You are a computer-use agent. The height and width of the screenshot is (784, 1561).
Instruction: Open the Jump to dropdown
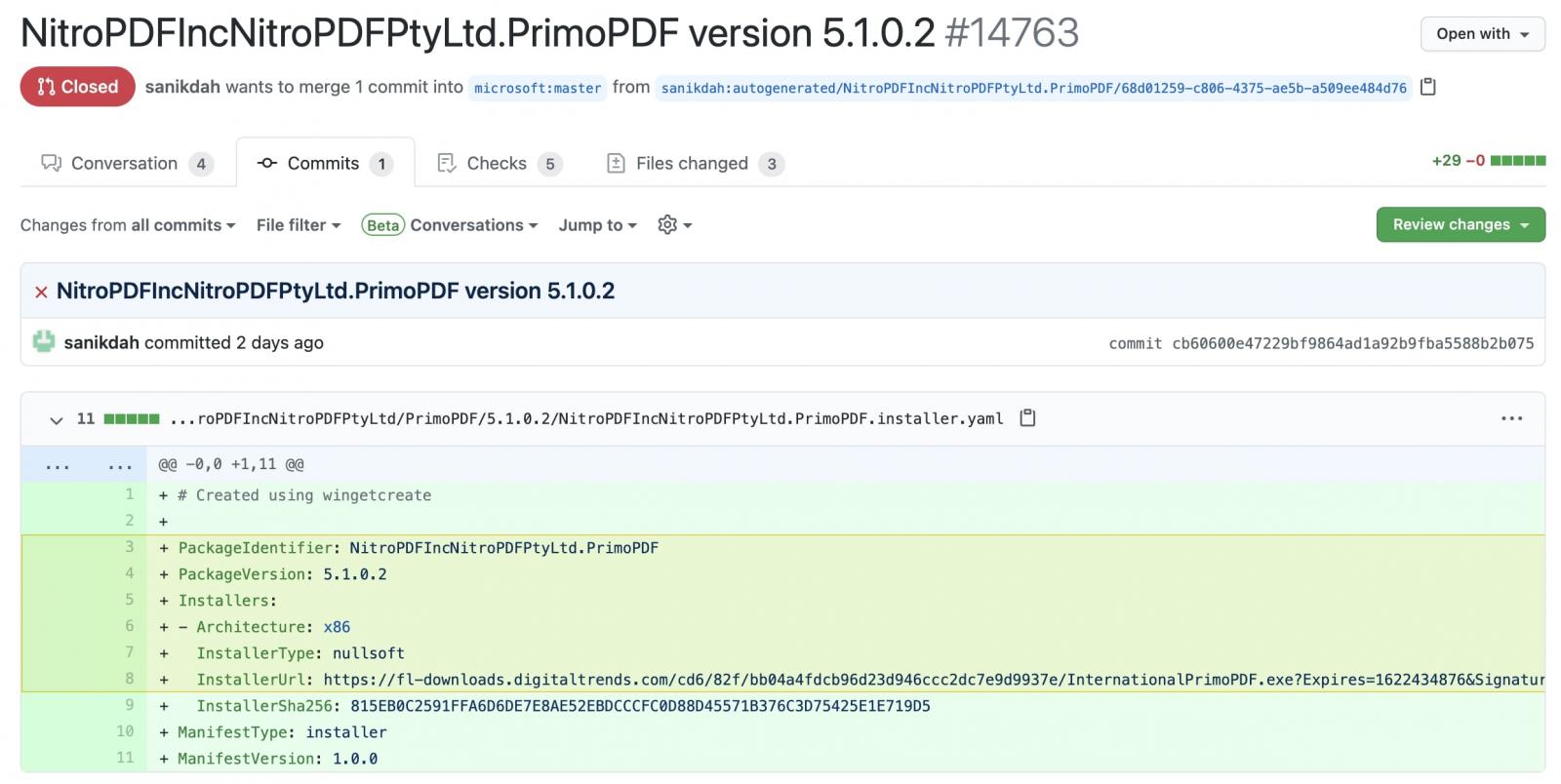[597, 225]
